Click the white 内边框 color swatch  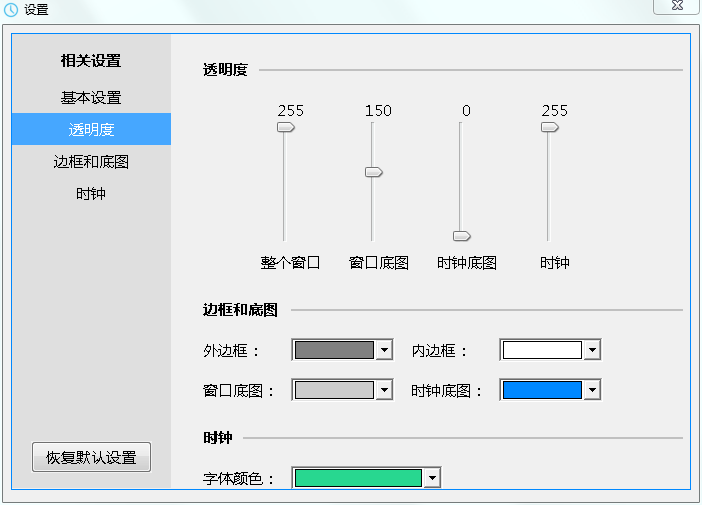tap(541, 350)
